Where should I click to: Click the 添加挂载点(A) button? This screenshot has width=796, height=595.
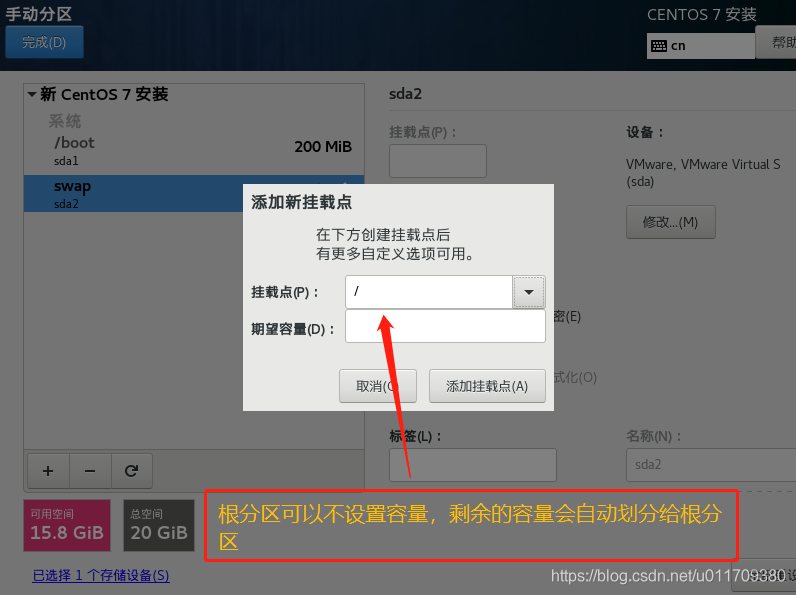[487, 386]
